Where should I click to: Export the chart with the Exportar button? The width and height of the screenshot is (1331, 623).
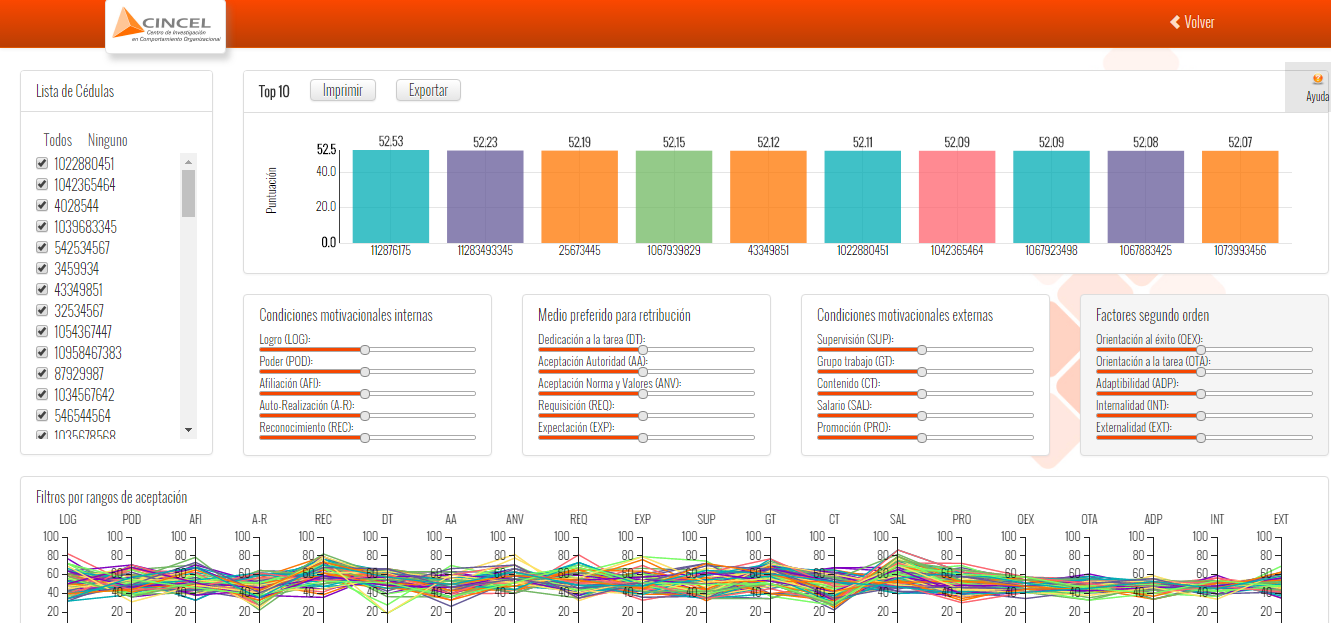[428, 90]
